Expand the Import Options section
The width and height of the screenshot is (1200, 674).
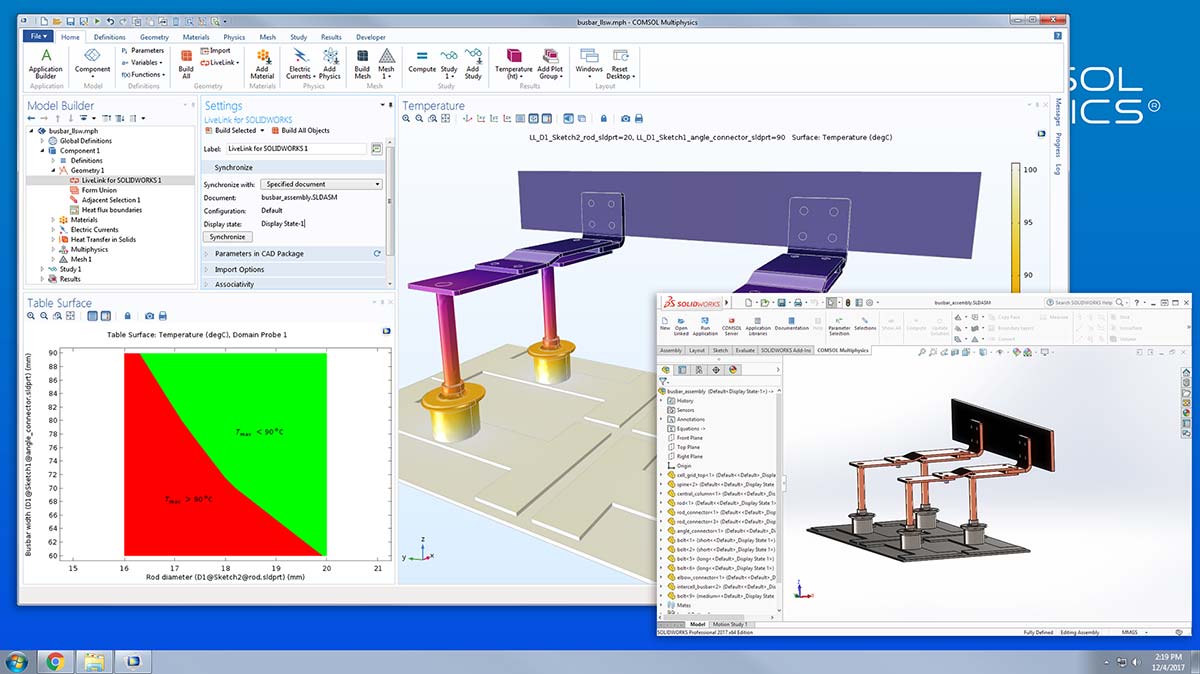(239, 269)
